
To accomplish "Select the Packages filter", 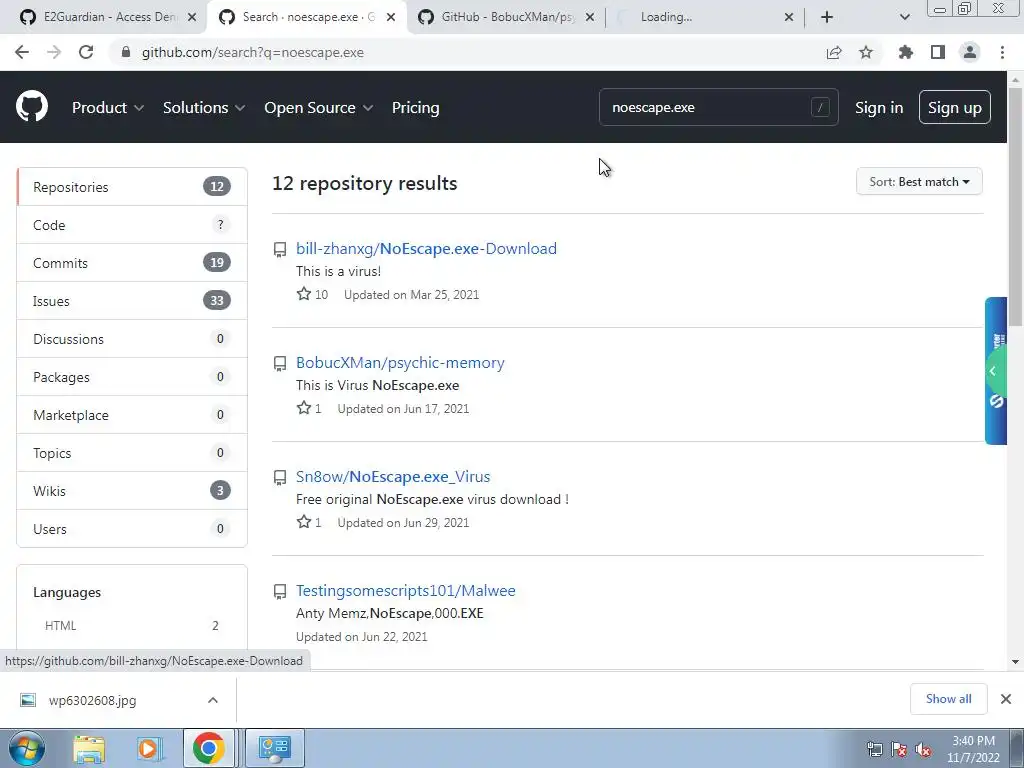I will click(x=132, y=377).
